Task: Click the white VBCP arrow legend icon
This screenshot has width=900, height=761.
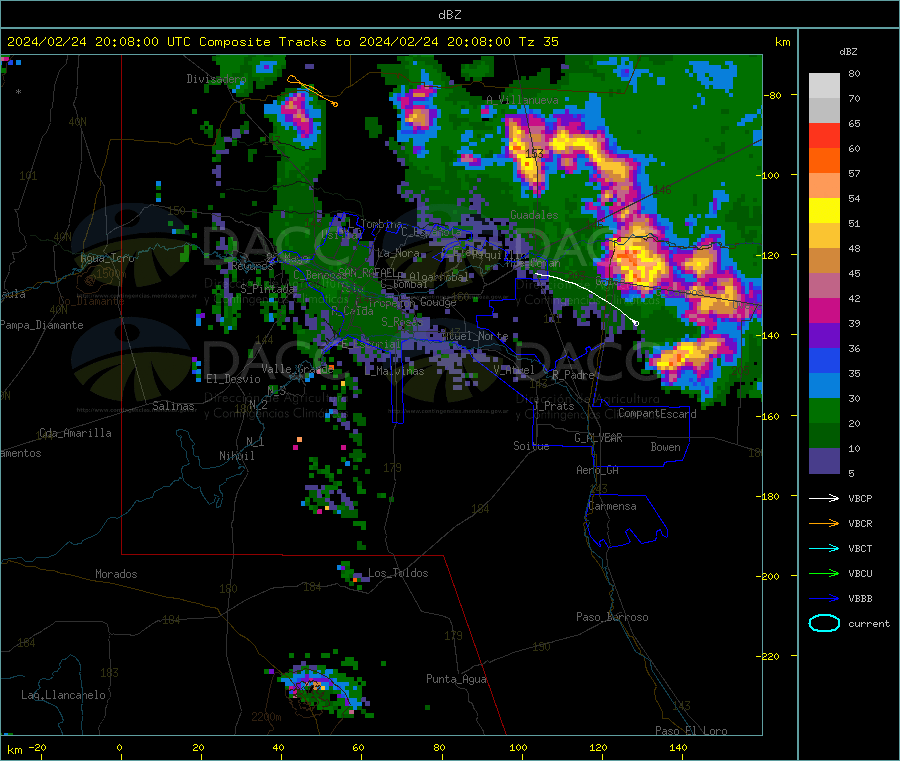Action: tap(824, 498)
